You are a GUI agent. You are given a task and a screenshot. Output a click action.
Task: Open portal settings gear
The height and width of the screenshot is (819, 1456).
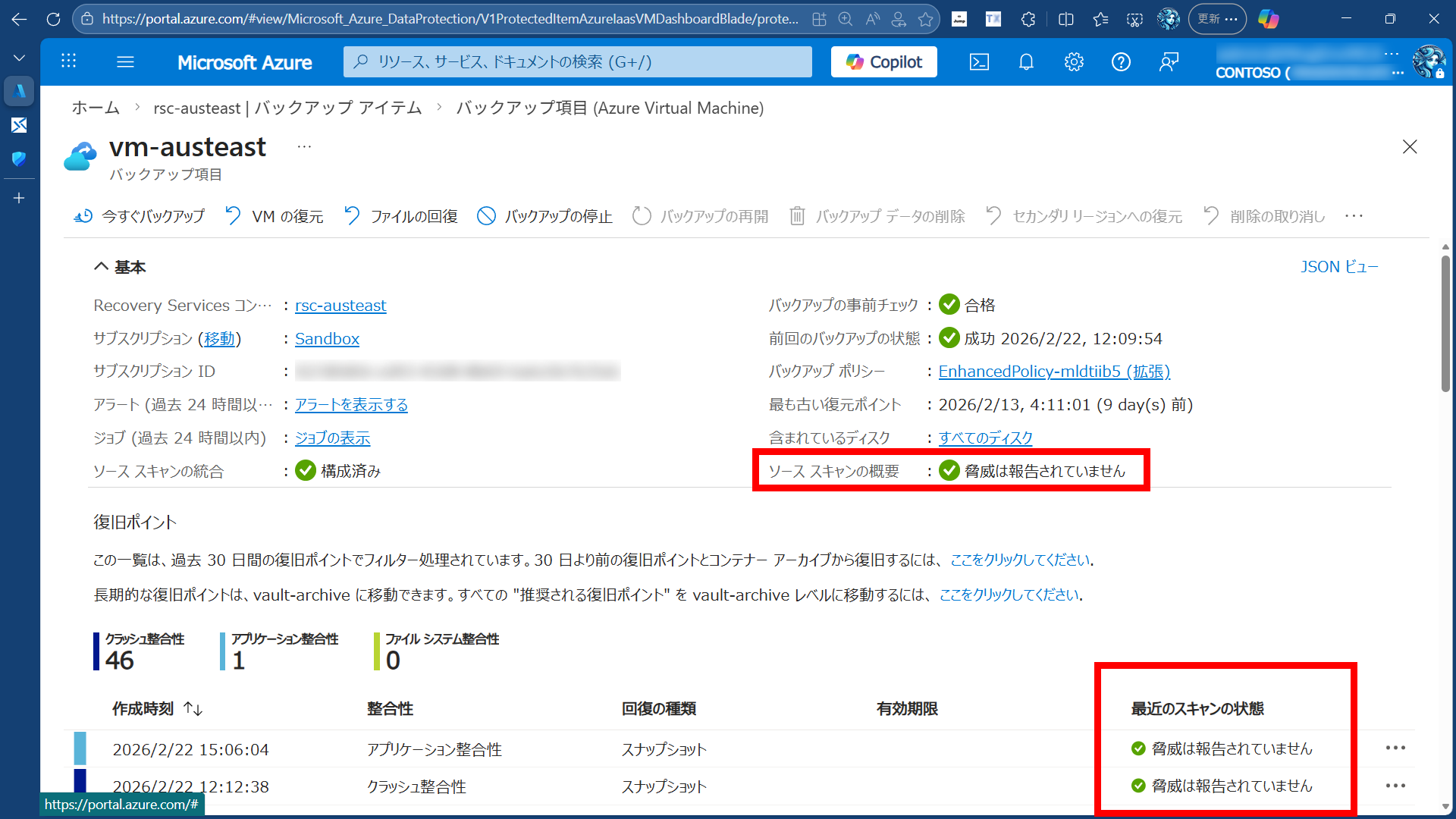[1074, 61]
